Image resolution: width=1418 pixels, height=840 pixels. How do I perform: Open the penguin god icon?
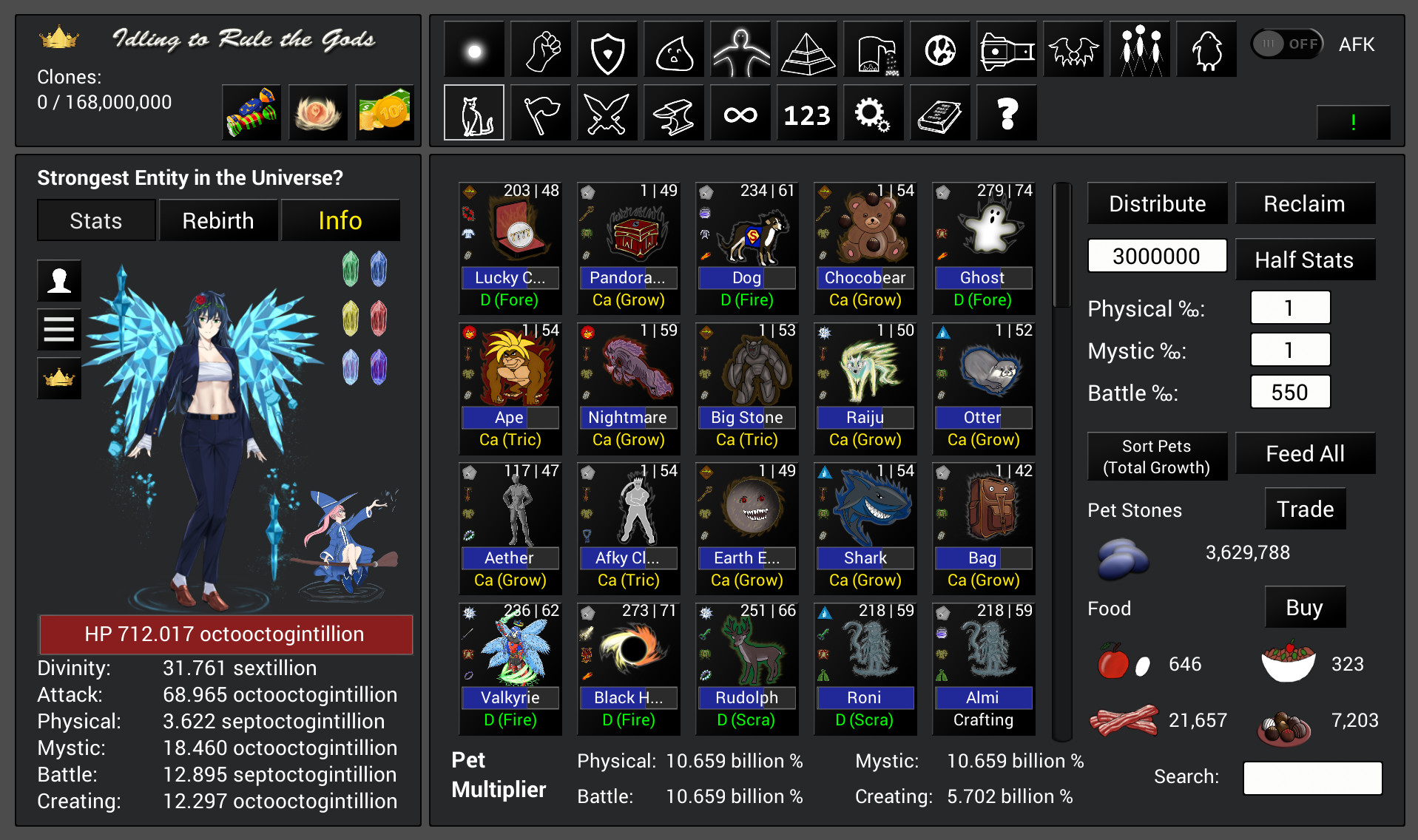1206,49
